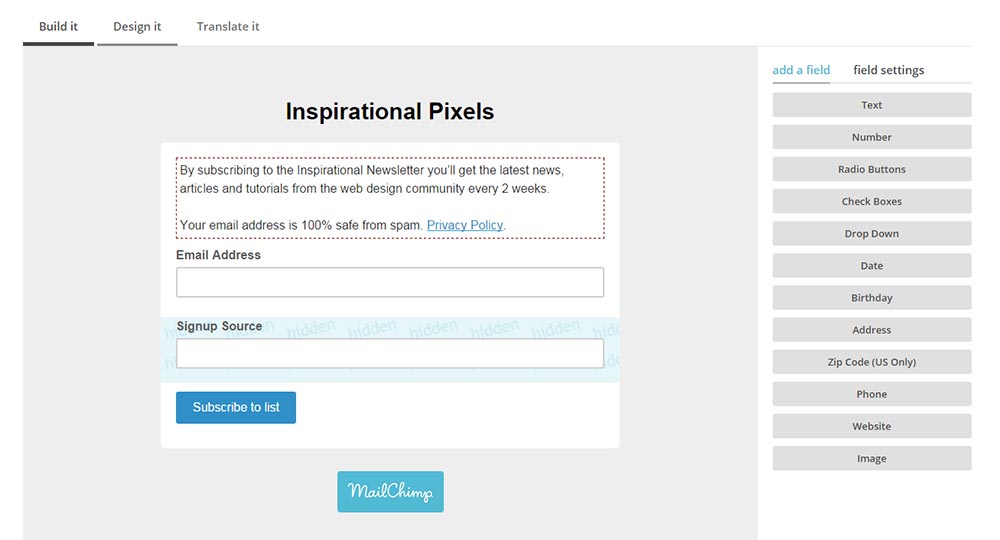Add a Number field

tap(871, 137)
